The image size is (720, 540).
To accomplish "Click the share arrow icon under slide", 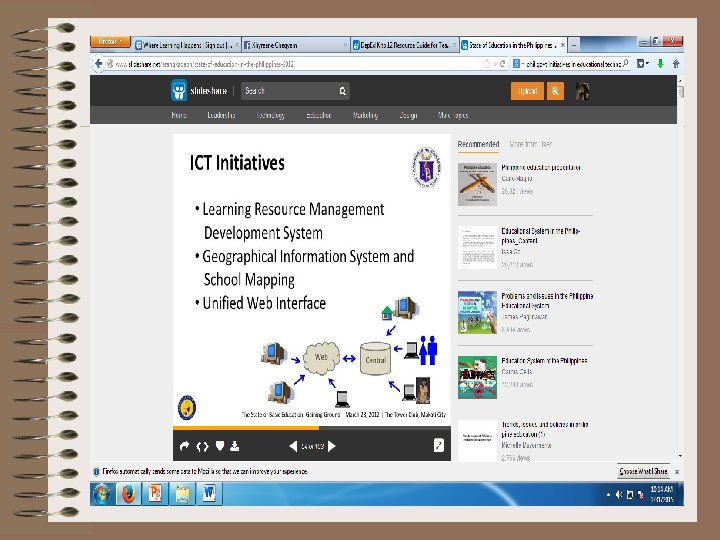I will (184, 446).
